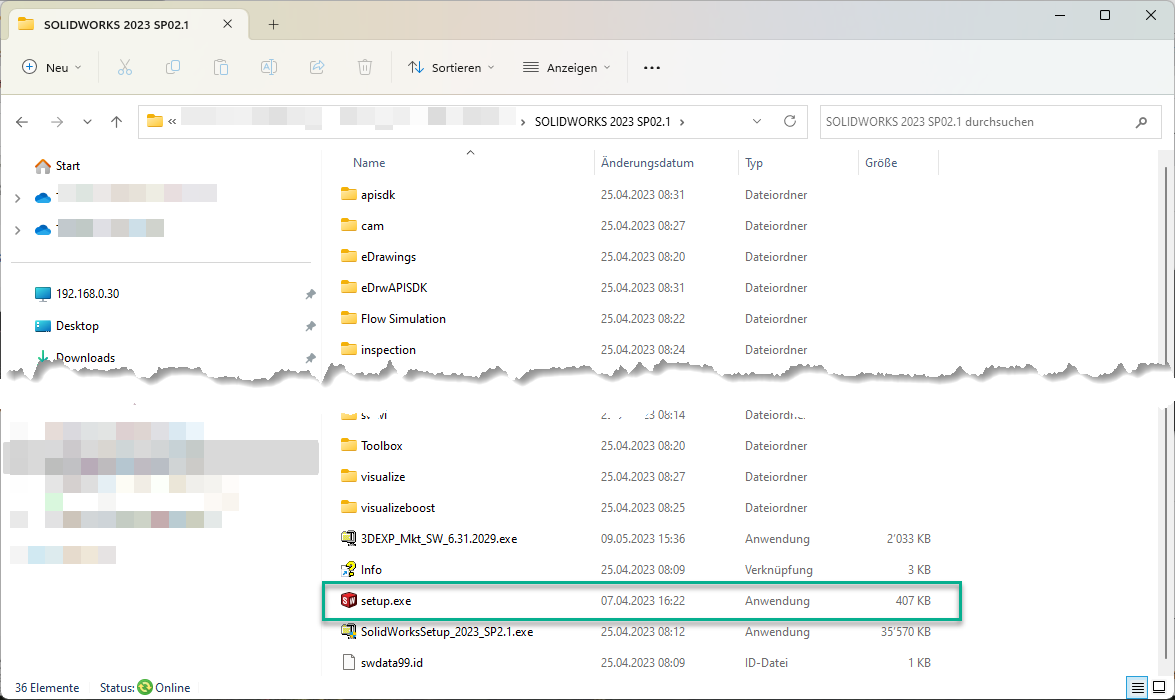Open the more options ellipsis menu
The width and height of the screenshot is (1175, 700).
pos(652,67)
